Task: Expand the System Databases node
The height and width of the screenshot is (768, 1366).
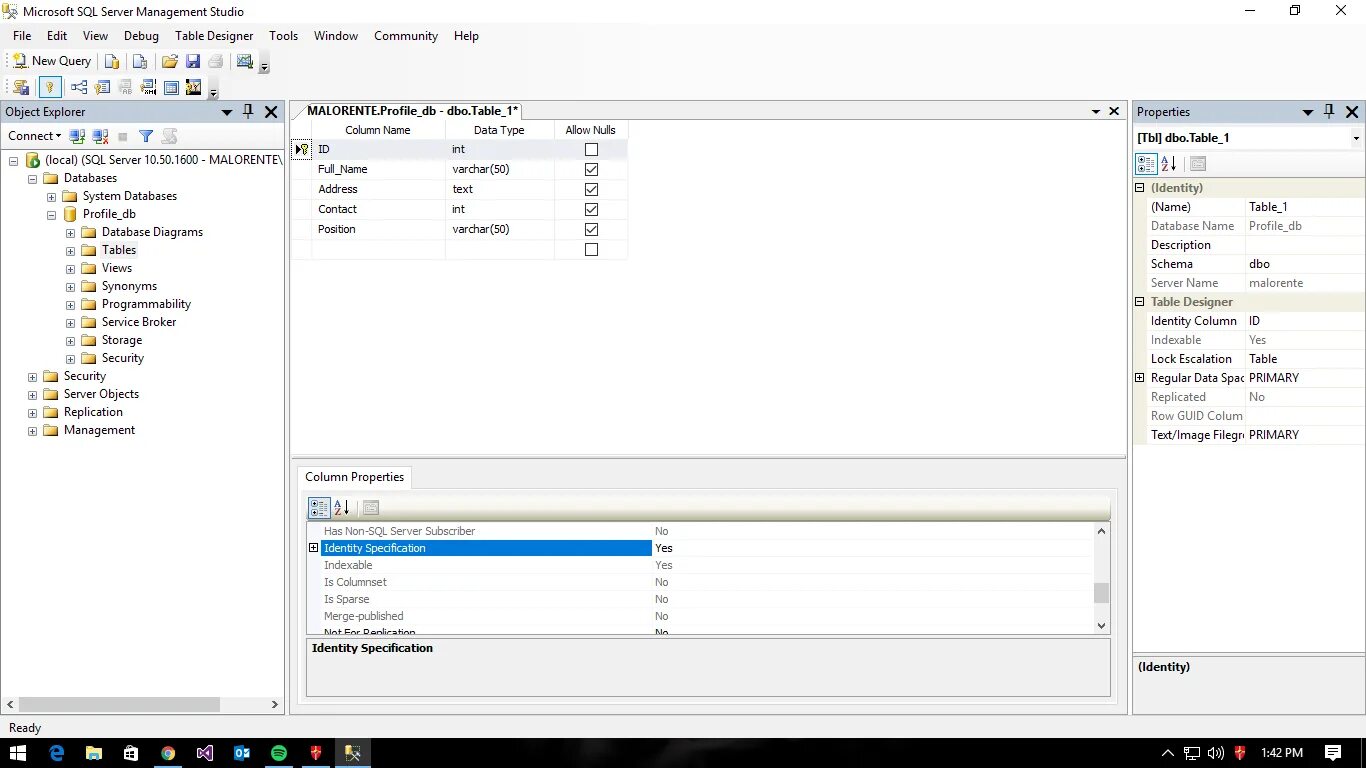Action: coord(52,196)
